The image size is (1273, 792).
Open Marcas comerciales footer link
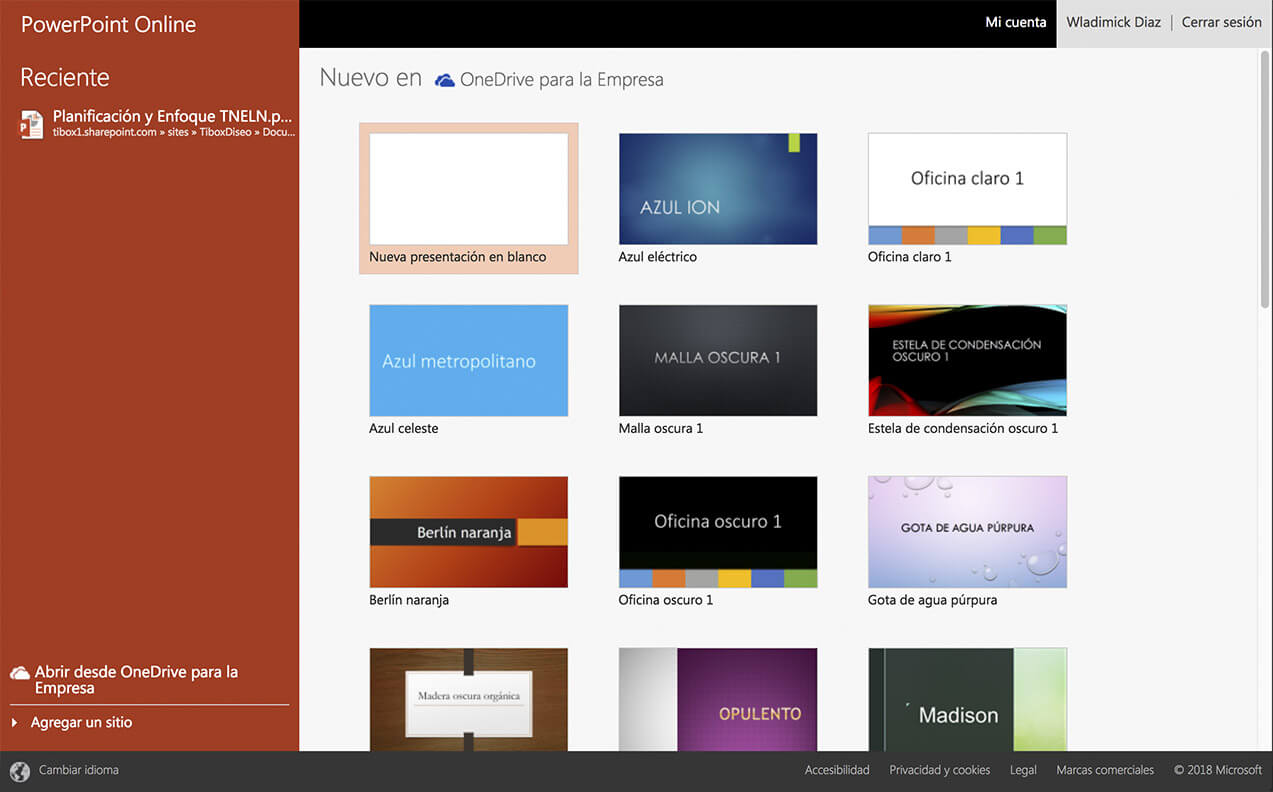point(1105,770)
